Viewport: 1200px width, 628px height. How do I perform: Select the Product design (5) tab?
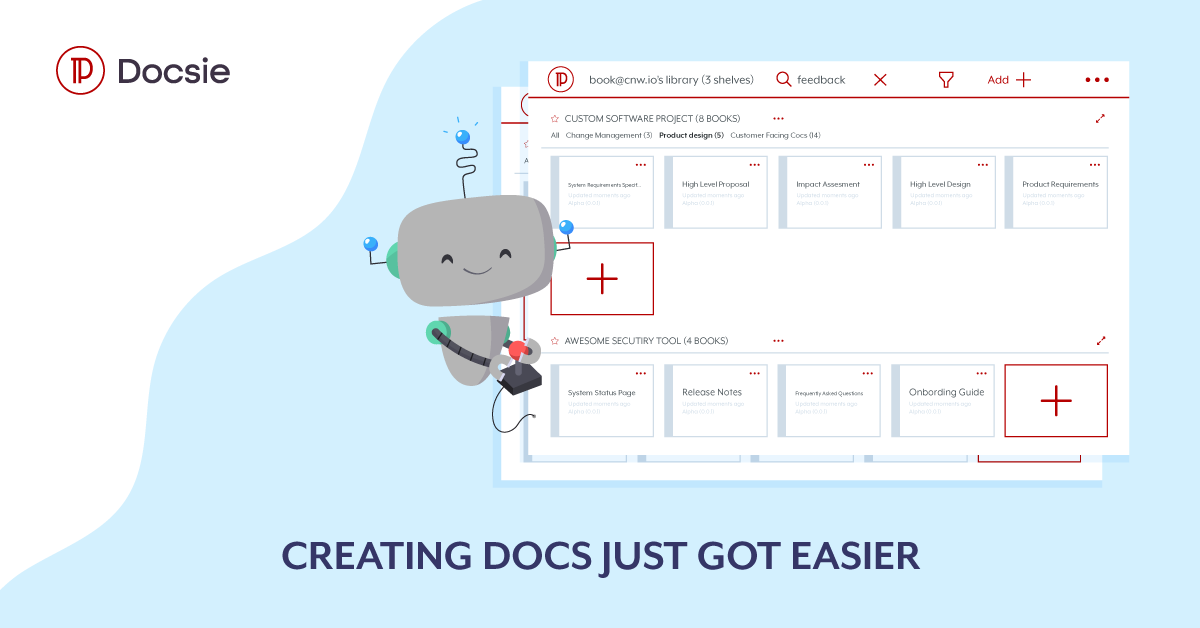pos(691,135)
